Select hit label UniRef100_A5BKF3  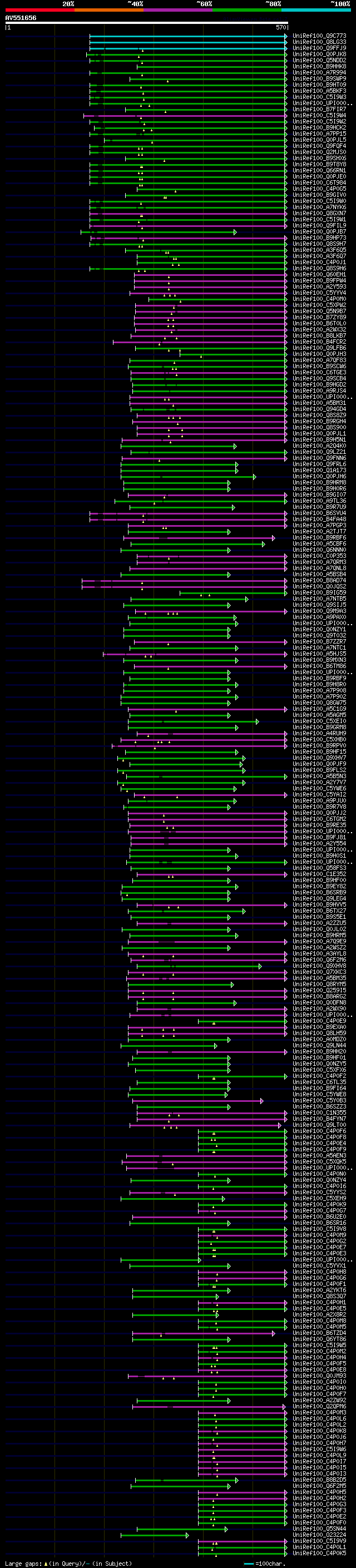point(319,91)
